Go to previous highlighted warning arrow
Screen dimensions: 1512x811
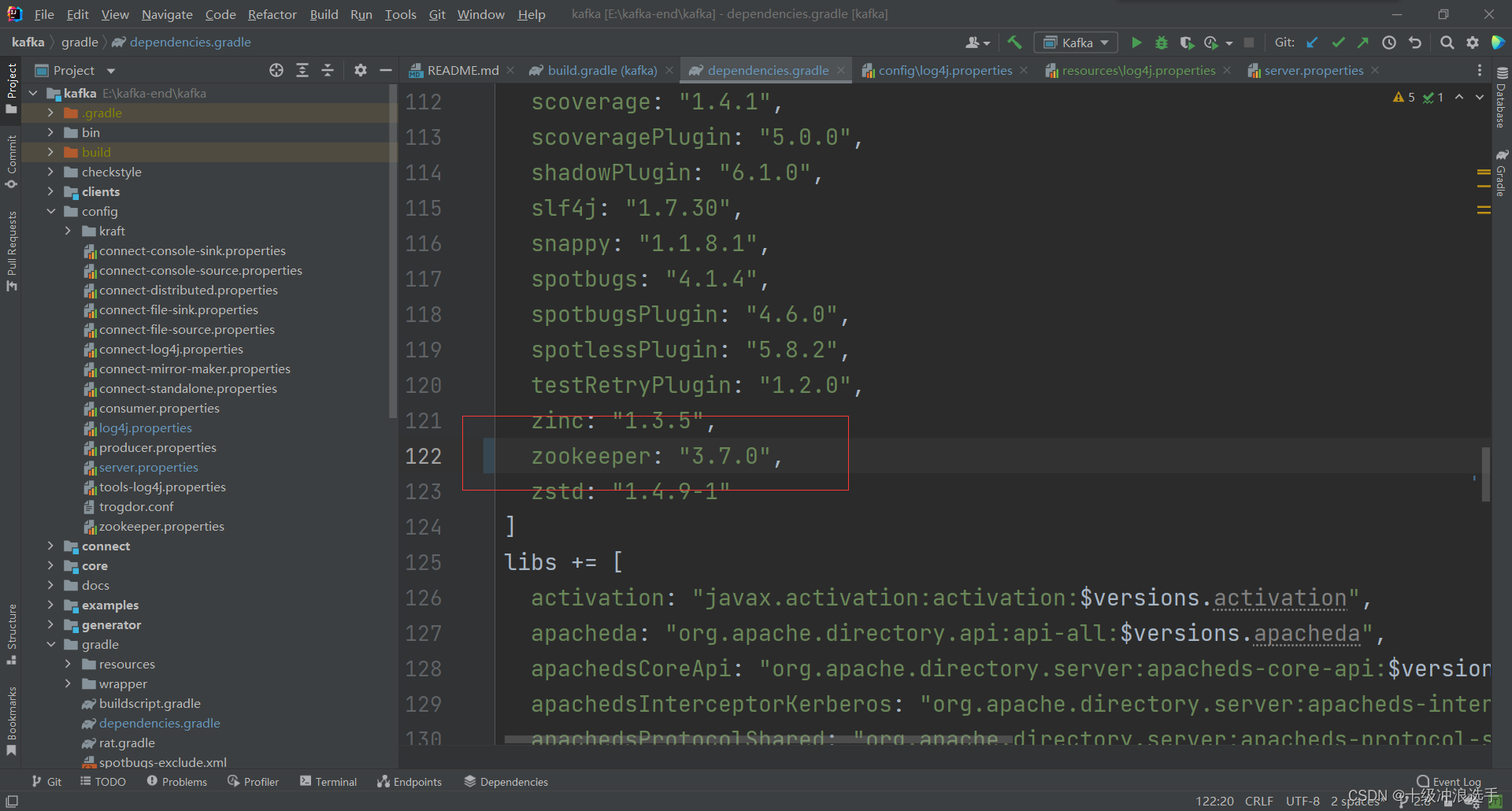tap(1459, 97)
